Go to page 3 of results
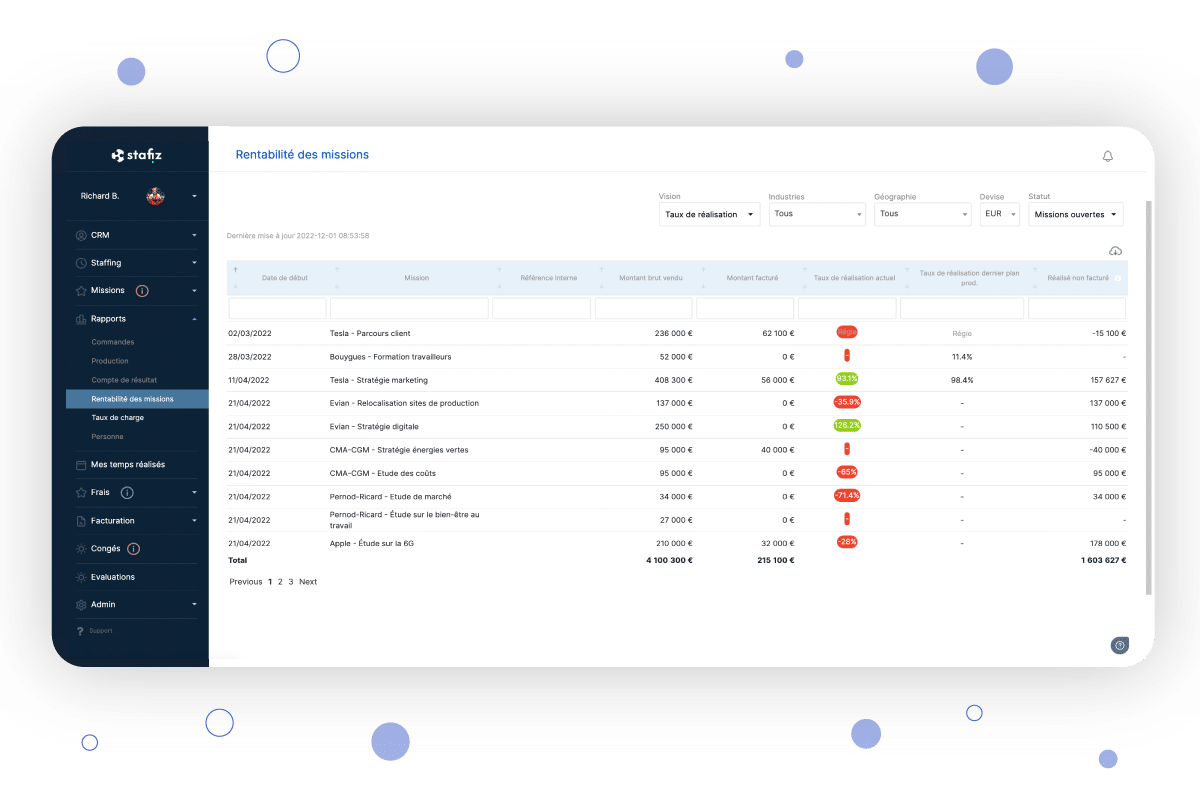The image size is (1200, 800). (x=291, y=582)
